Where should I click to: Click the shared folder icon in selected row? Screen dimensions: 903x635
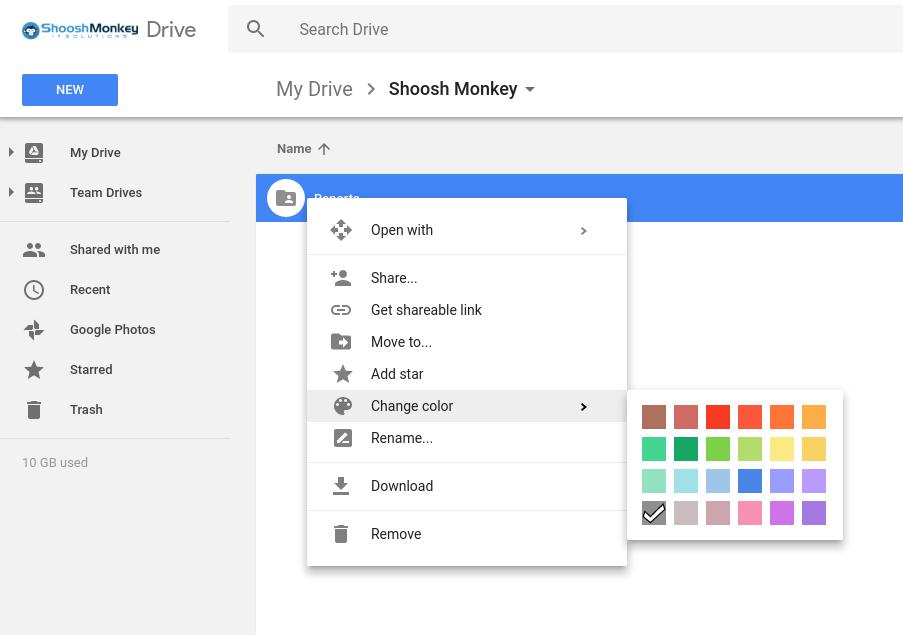(x=285, y=198)
